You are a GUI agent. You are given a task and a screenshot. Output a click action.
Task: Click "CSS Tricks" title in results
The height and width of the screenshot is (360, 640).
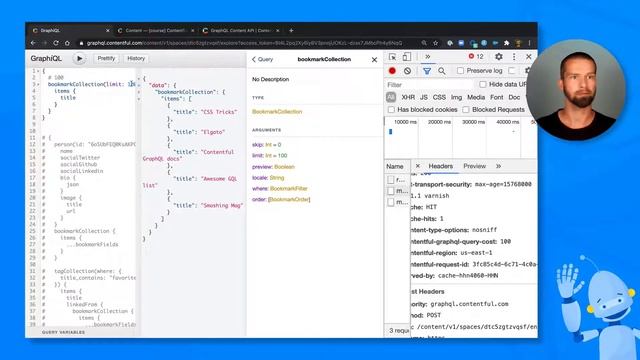219,112
